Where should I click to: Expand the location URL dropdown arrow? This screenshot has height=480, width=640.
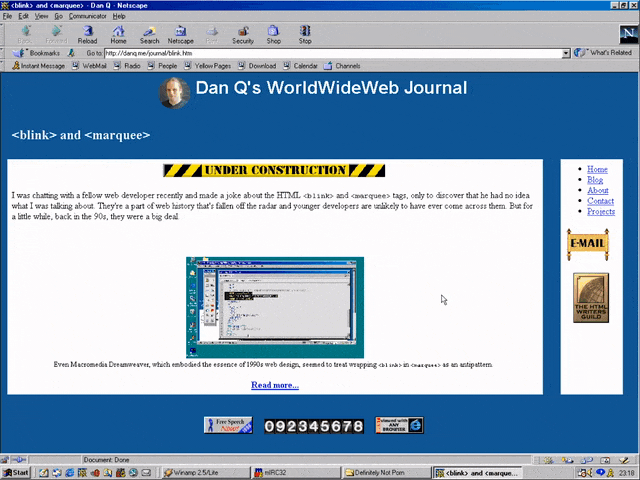(x=566, y=53)
